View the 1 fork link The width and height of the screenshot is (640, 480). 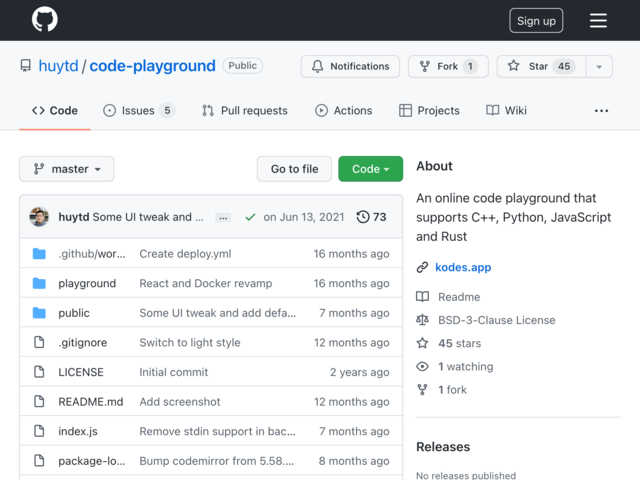[452, 390]
